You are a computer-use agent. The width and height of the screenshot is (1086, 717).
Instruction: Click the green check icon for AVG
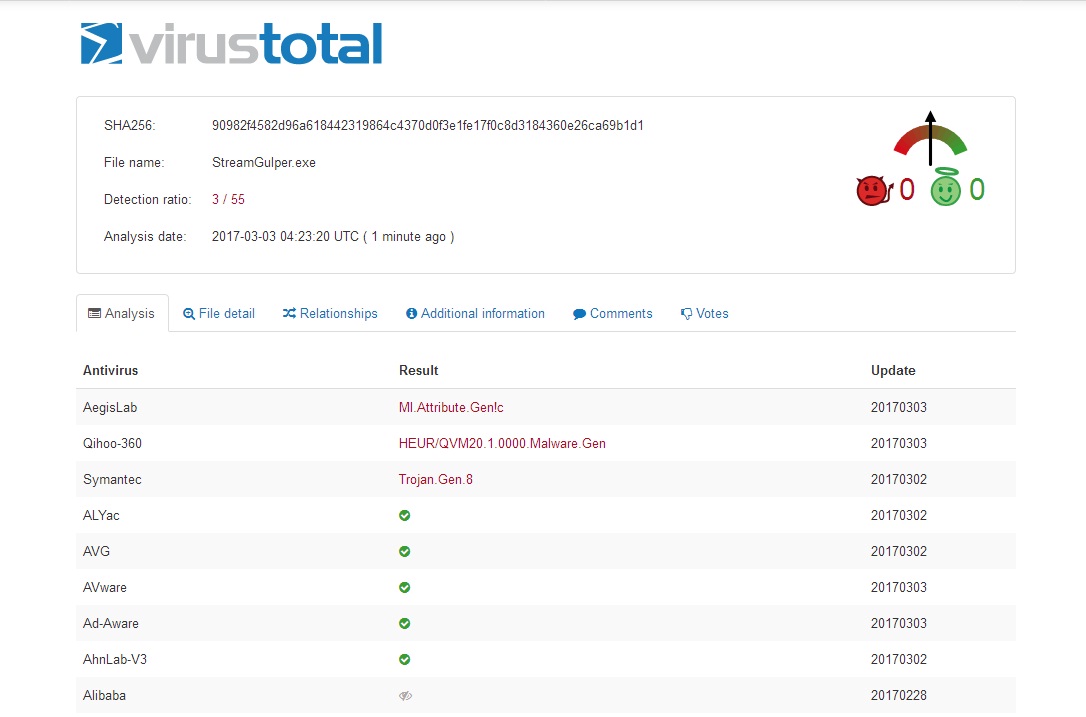404,551
